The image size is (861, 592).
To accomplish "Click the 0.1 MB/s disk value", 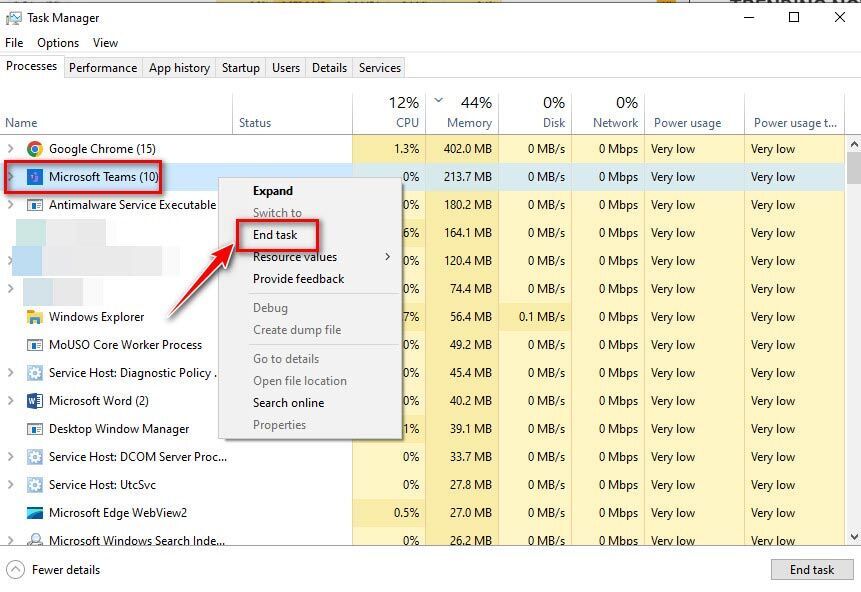I will tap(542, 317).
